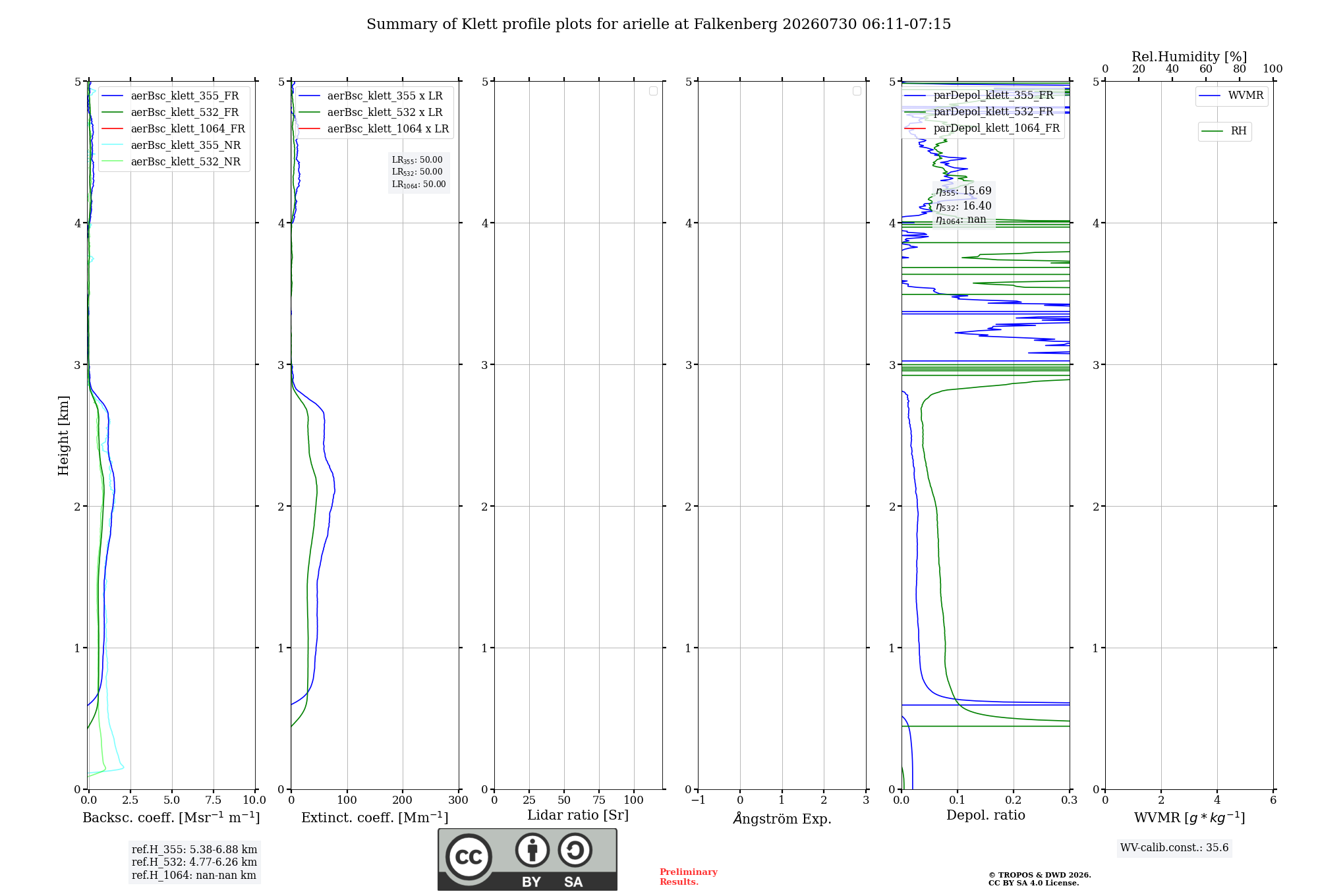Click the Extinct. coeff. axis label
Screen dimensions: 1318x896
(x=375, y=818)
